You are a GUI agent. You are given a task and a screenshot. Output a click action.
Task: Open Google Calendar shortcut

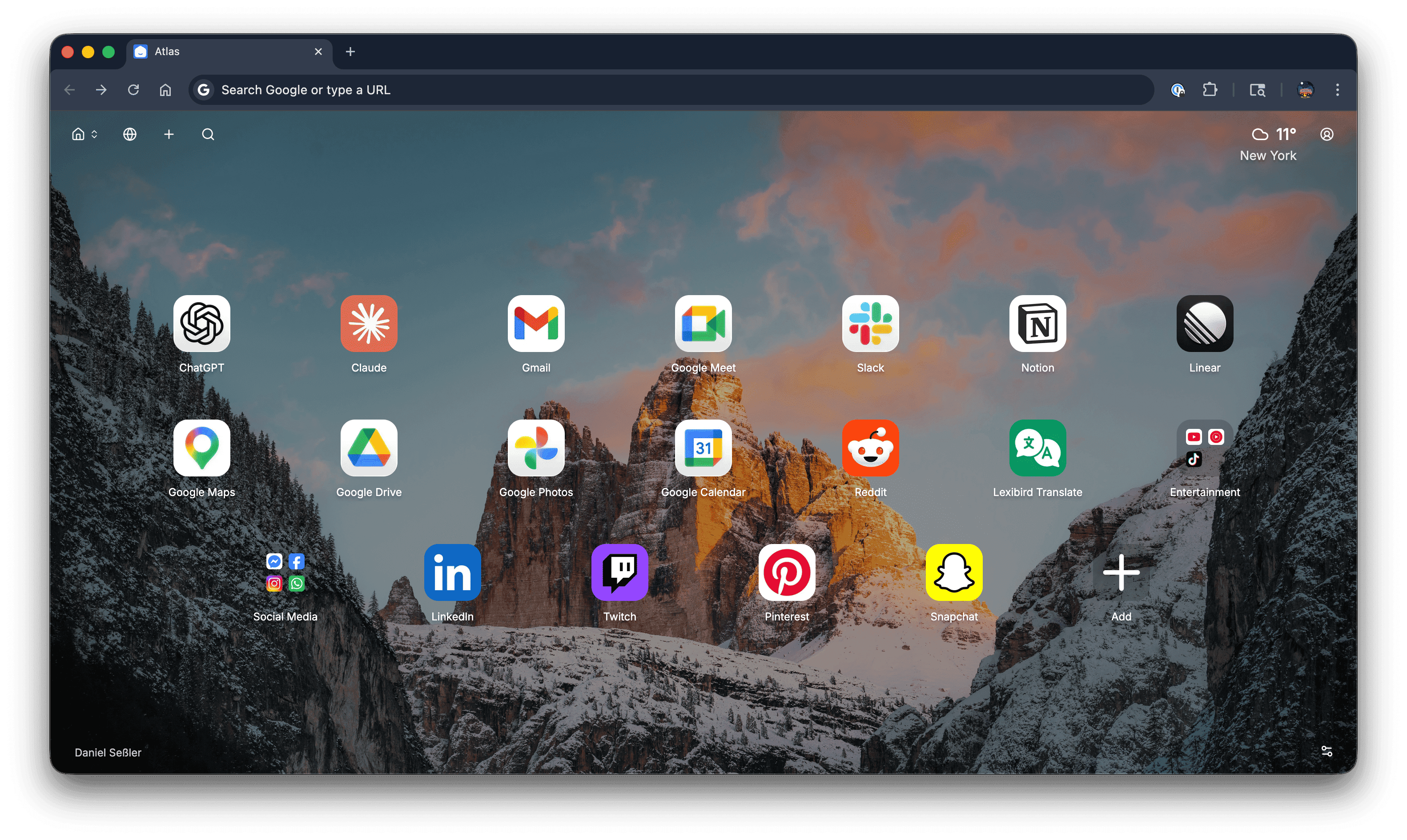pyautogui.click(x=703, y=448)
